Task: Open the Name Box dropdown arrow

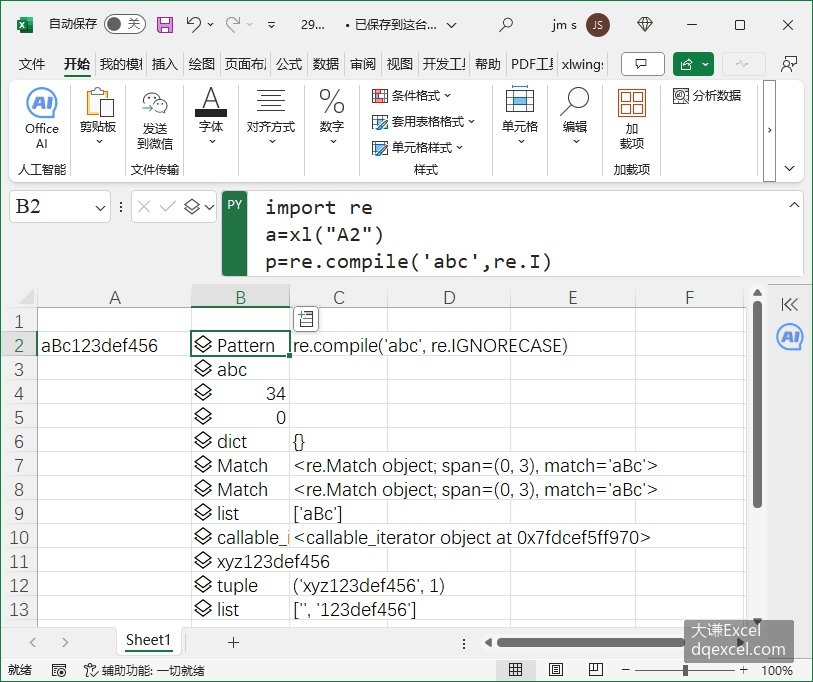Action: 100,208
